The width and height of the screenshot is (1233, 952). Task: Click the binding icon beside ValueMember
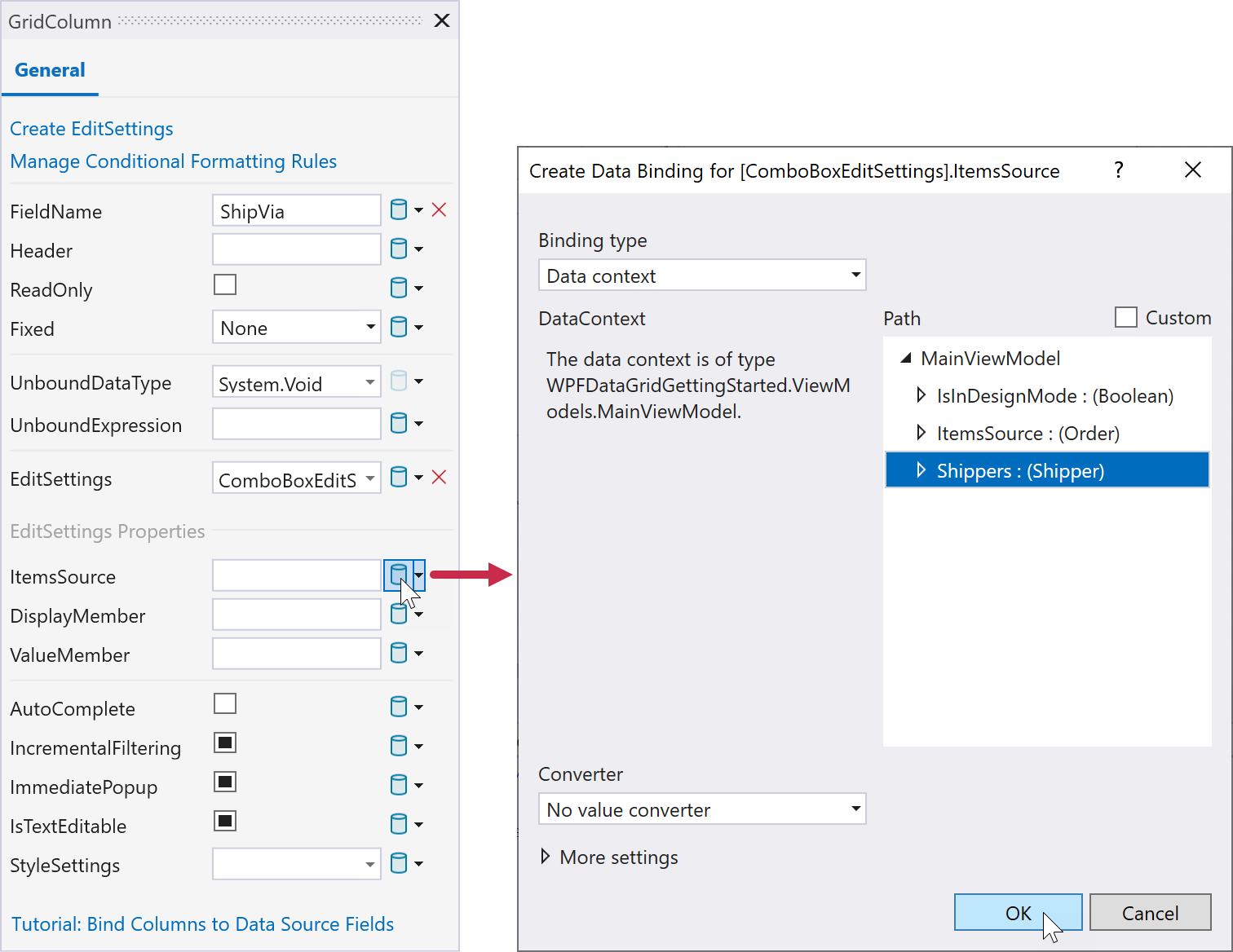[x=399, y=654]
